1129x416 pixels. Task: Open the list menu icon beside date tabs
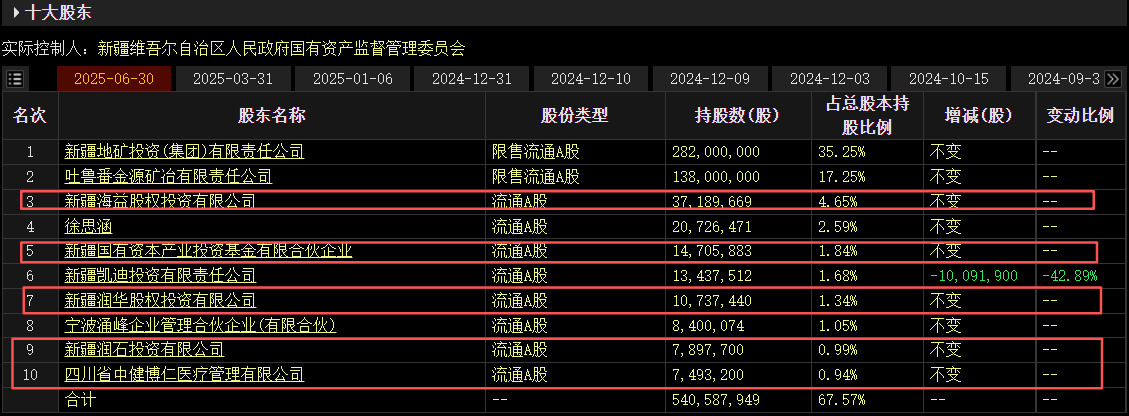(14, 79)
